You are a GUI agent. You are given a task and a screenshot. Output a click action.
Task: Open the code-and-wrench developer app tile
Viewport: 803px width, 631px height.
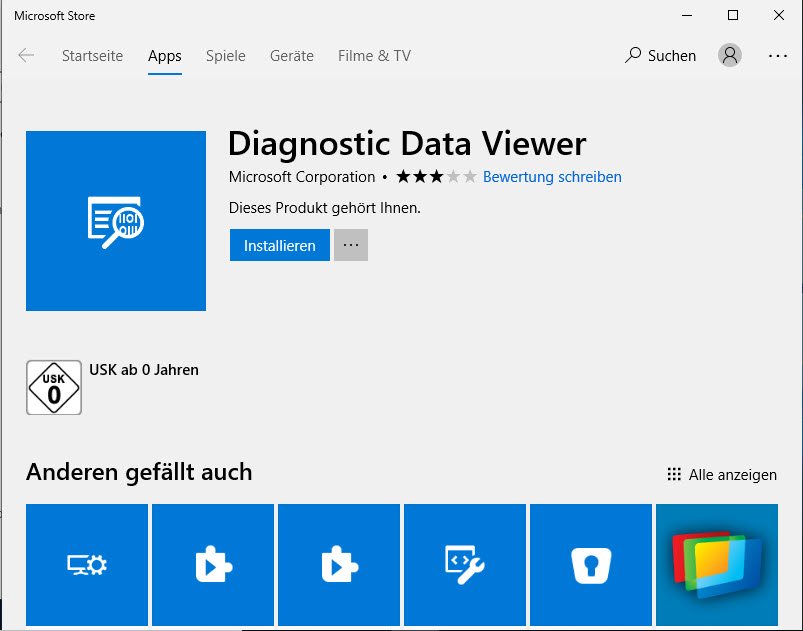coord(464,565)
